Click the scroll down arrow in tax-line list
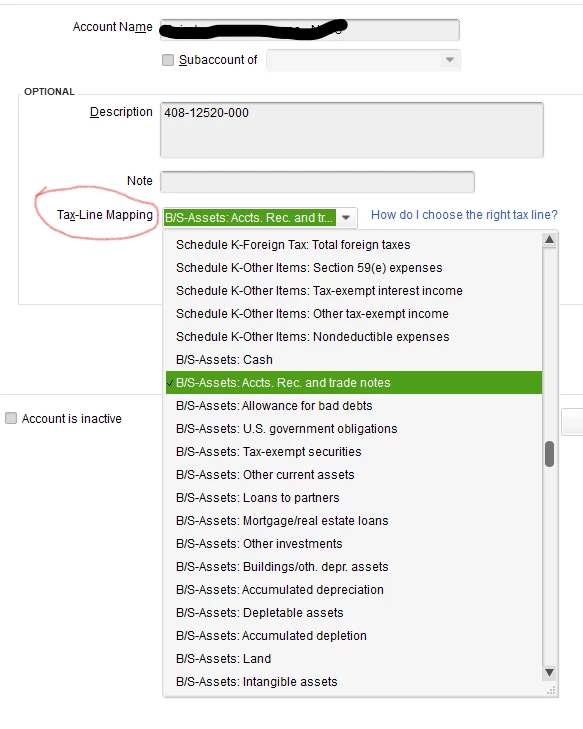 [x=549, y=673]
